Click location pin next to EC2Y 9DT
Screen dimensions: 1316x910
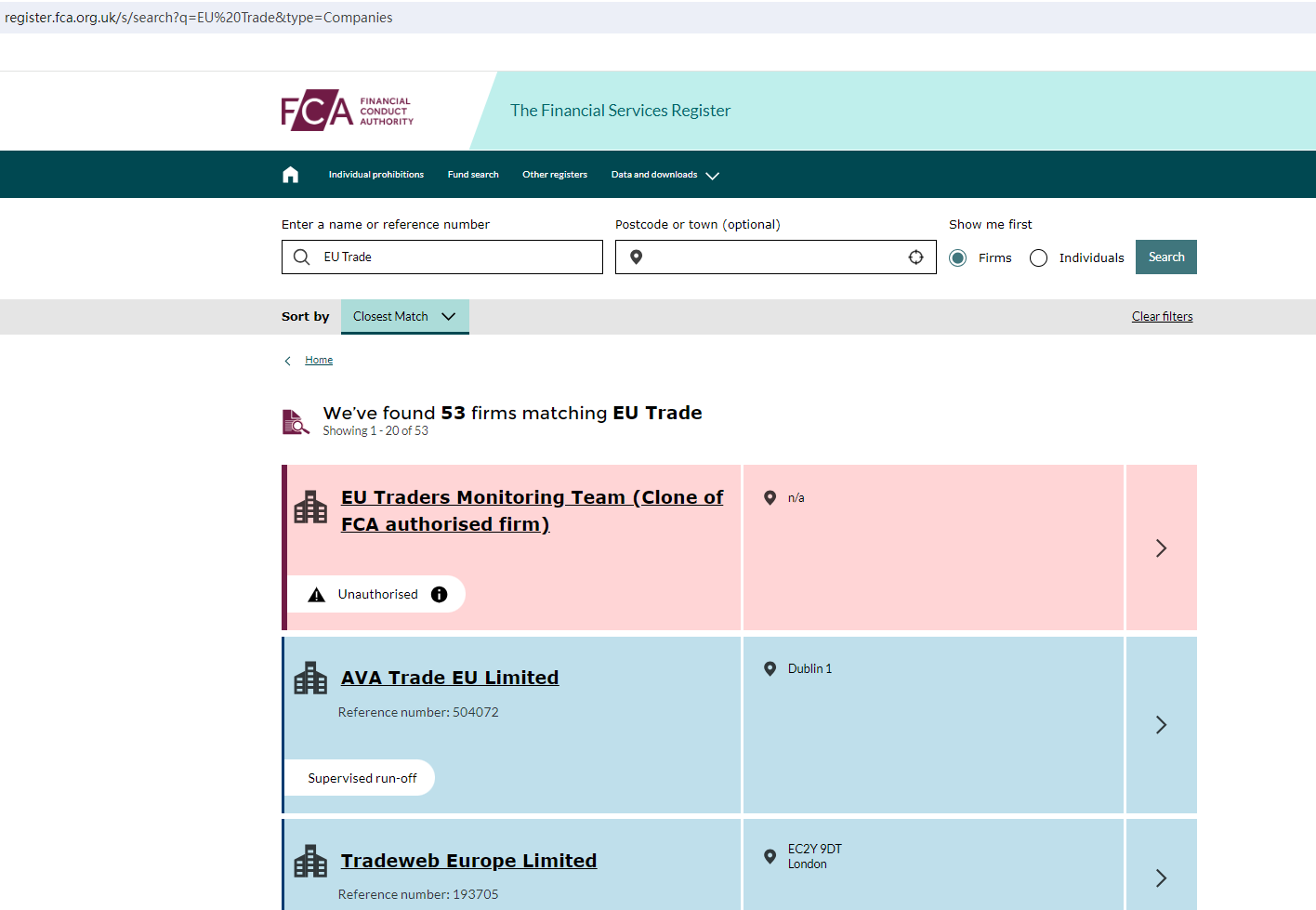(x=770, y=857)
